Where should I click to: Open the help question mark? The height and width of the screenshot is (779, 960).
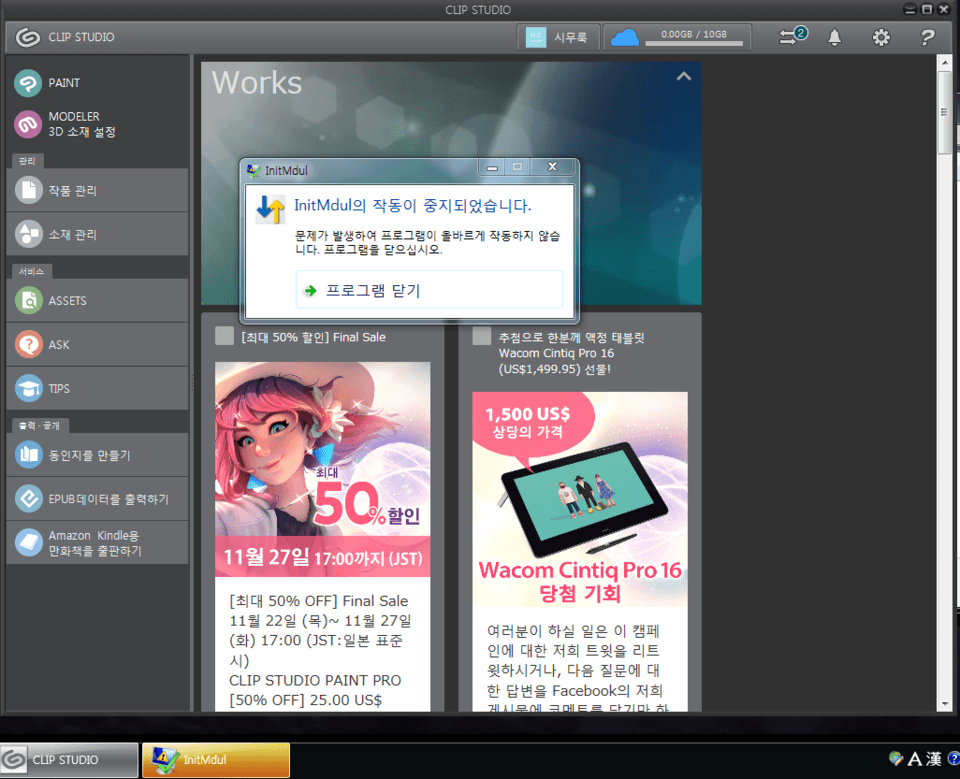(928, 38)
